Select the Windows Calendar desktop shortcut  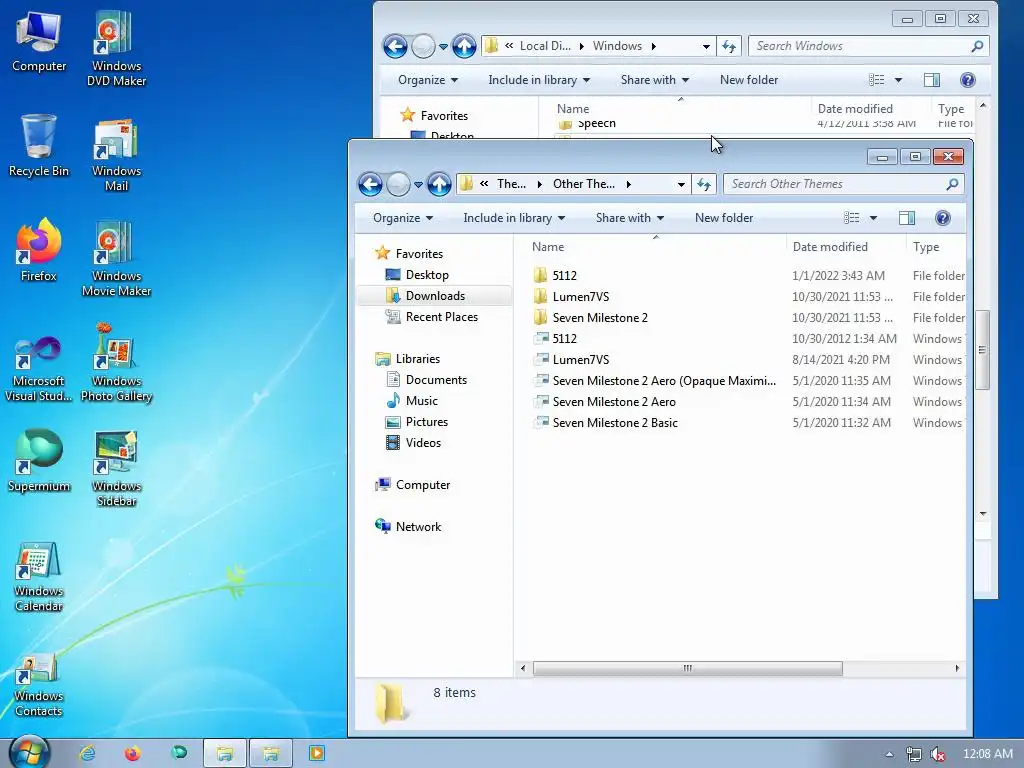39,577
